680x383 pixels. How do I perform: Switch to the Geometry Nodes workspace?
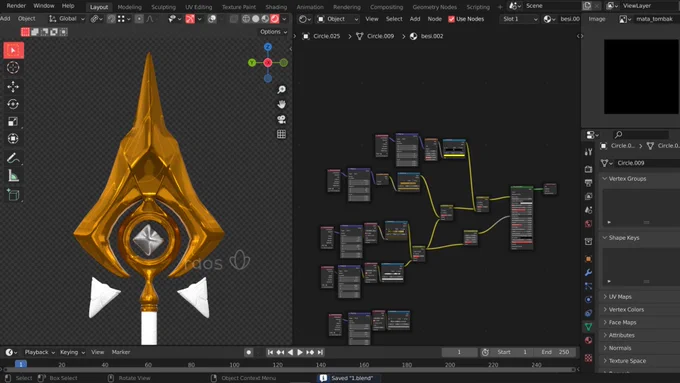(434, 7)
